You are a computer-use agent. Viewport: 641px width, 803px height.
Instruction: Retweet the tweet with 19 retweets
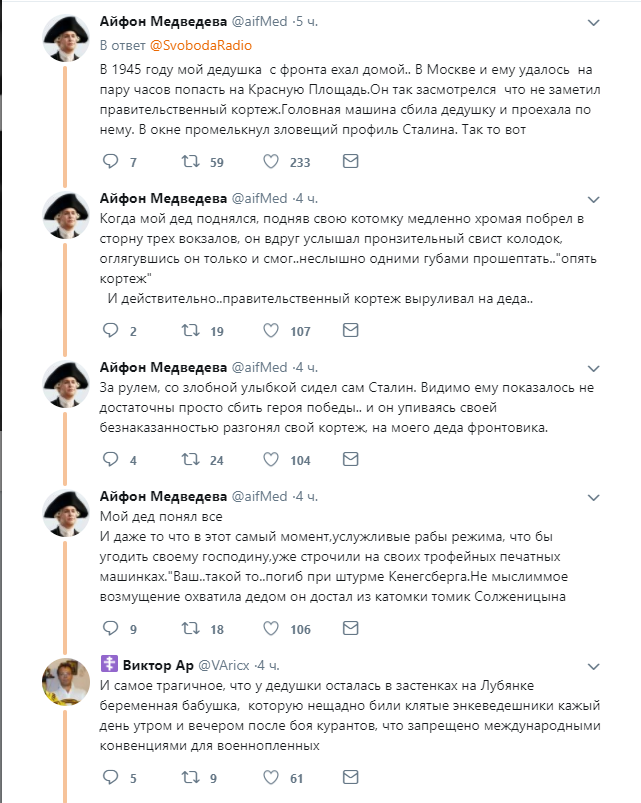click(x=191, y=330)
